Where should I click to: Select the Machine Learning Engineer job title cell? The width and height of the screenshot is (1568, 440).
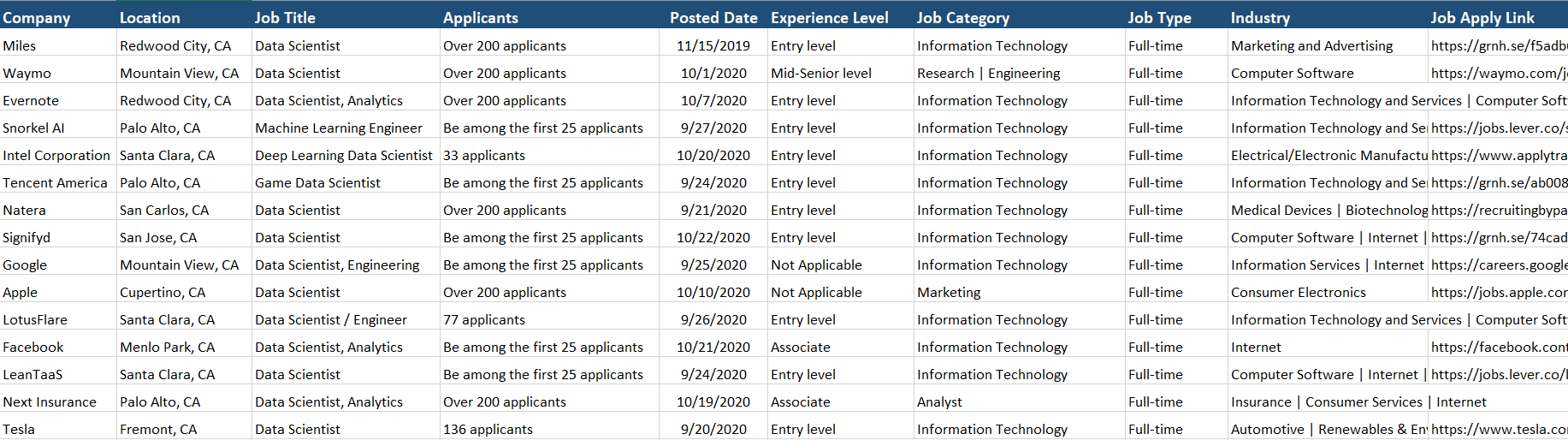346,128
